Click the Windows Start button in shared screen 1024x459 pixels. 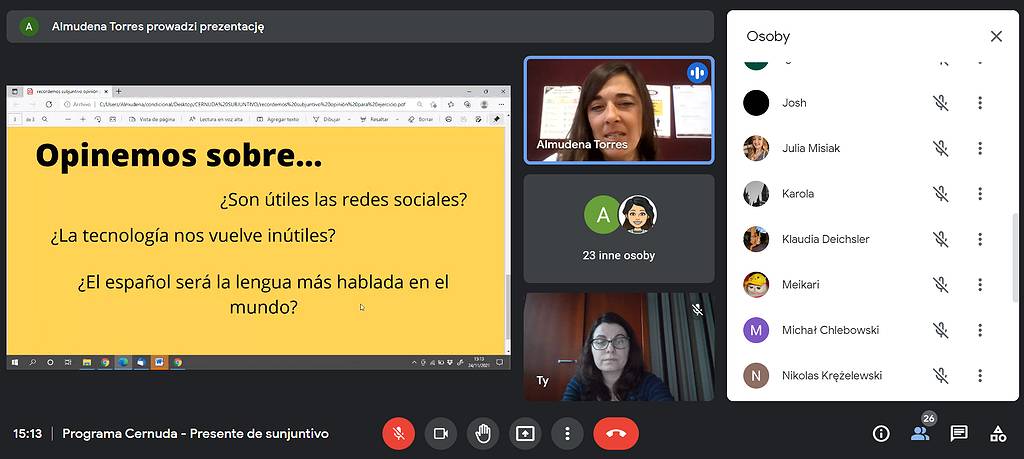[x=14, y=362]
